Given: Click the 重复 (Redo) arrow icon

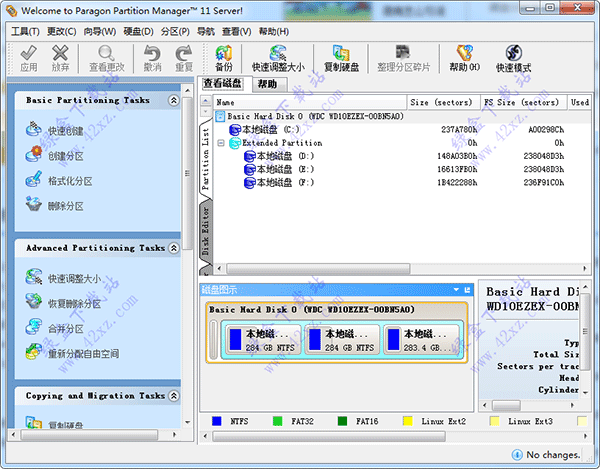Looking at the screenshot, I should [184, 53].
